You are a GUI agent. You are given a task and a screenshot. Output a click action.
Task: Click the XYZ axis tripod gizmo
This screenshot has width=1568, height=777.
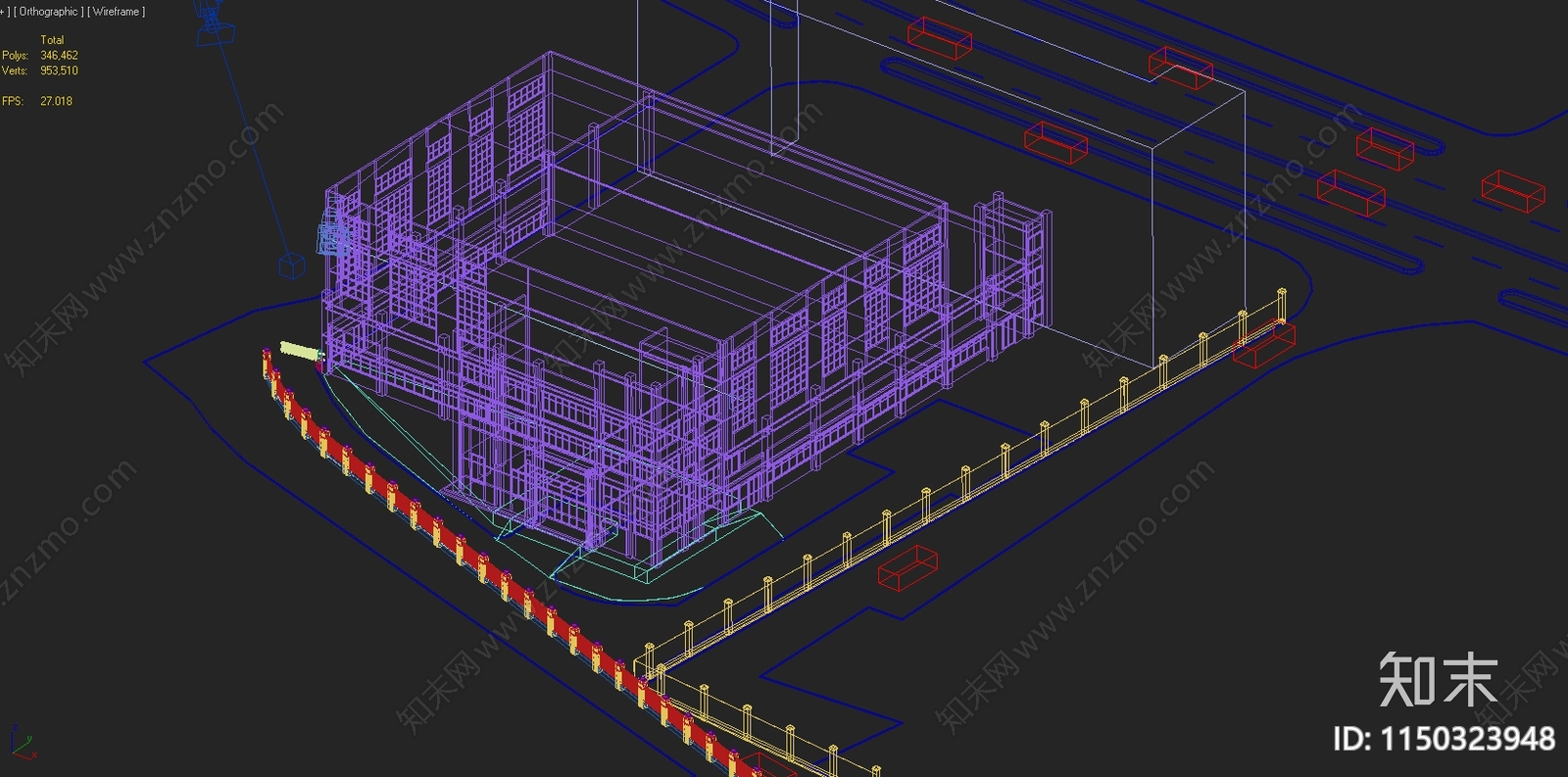[22, 744]
